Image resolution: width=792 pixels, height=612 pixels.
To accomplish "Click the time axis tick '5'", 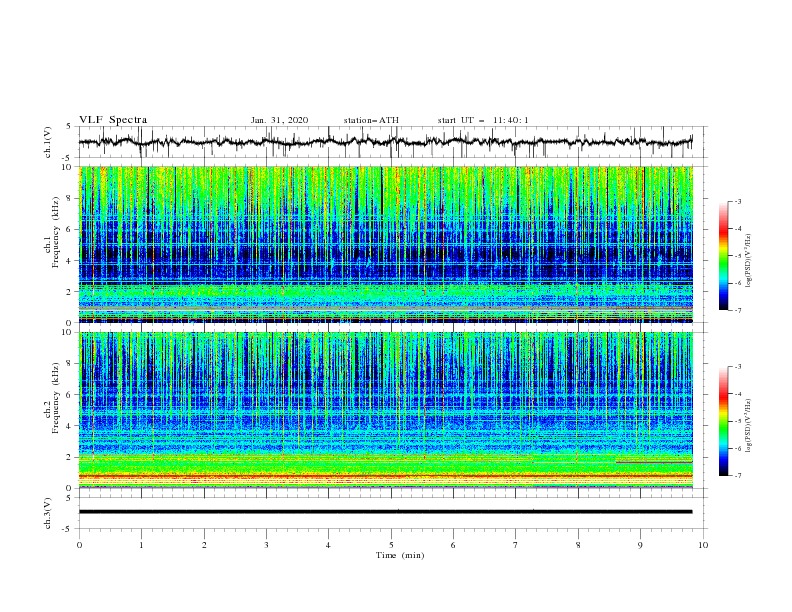I will click(x=391, y=545).
